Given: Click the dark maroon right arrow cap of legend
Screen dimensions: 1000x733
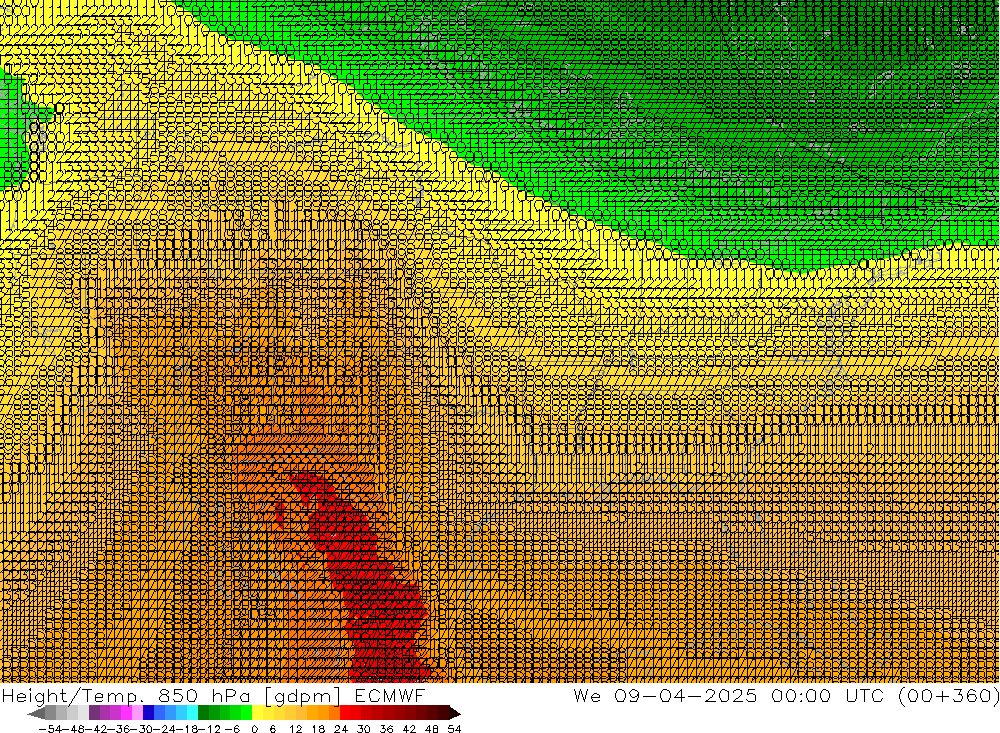Looking at the screenshot, I should point(455,713).
